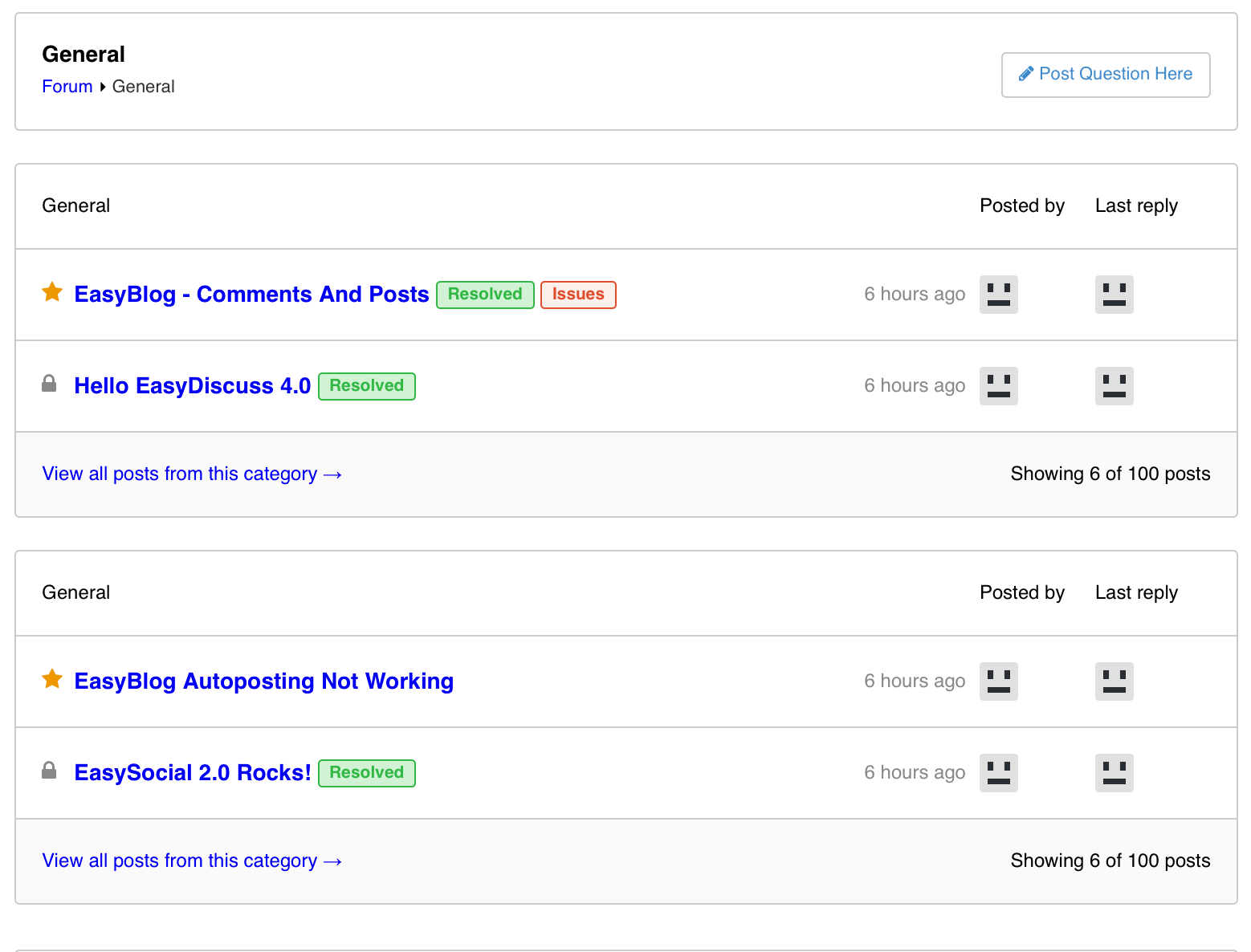Click the Resolved badge on EasySocial 2.0 Rocks!
Screen dimensions: 1251x952
(367, 773)
